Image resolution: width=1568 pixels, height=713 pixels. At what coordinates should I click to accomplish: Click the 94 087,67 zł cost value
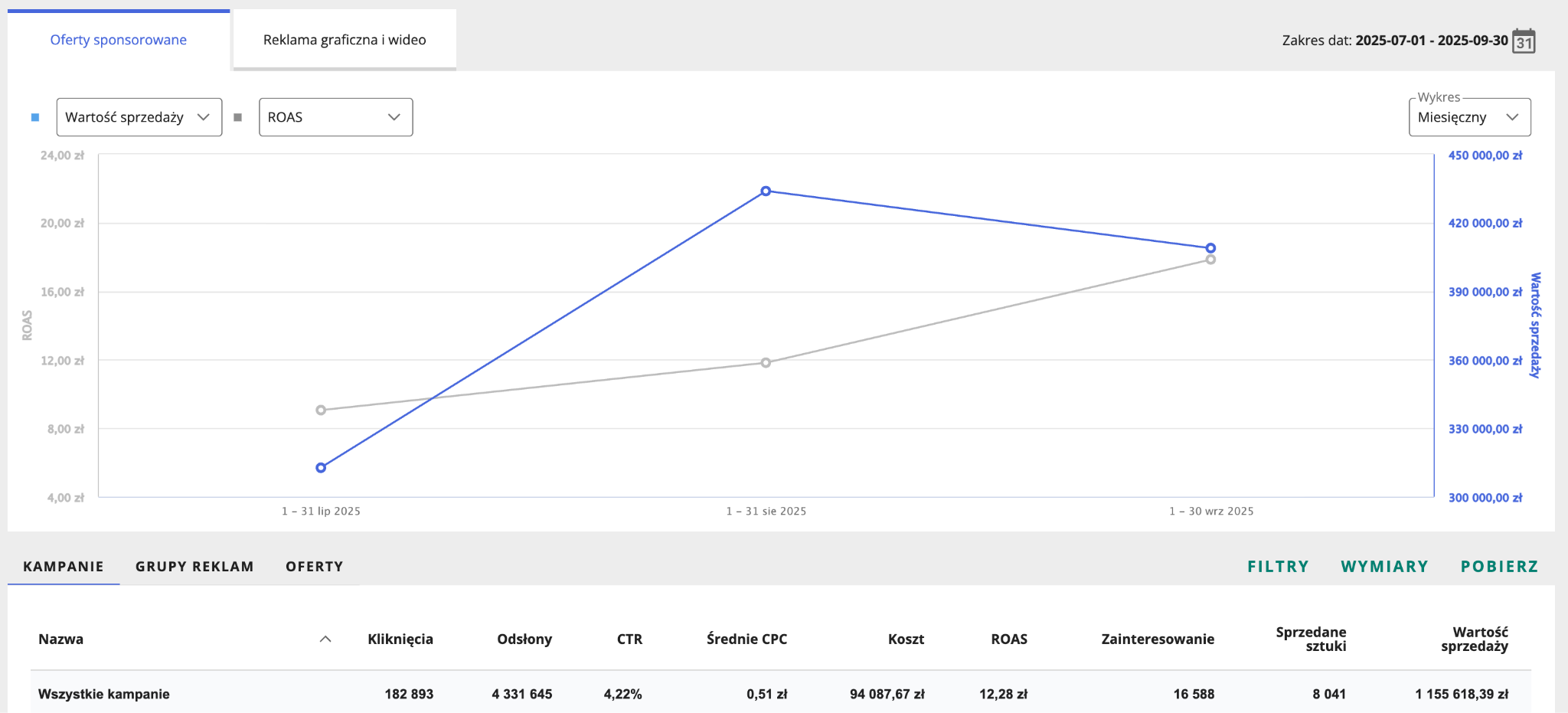[x=887, y=694]
